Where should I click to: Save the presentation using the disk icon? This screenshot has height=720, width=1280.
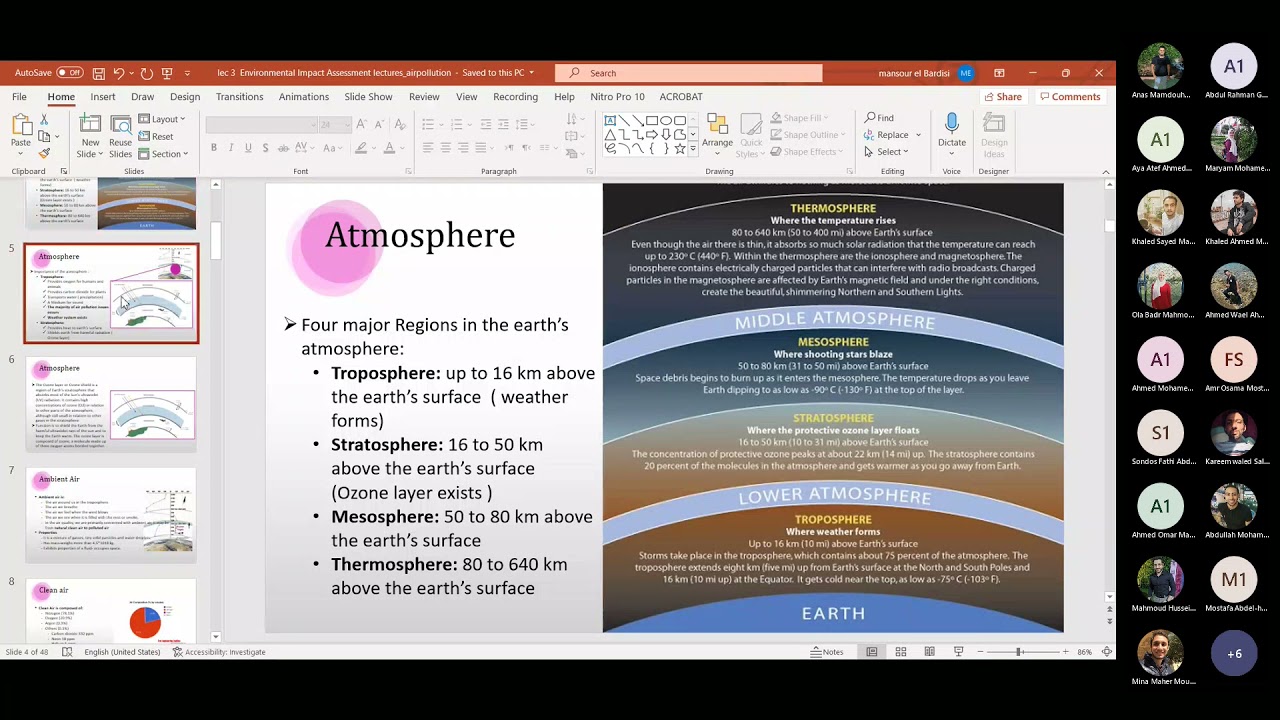click(x=98, y=73)
